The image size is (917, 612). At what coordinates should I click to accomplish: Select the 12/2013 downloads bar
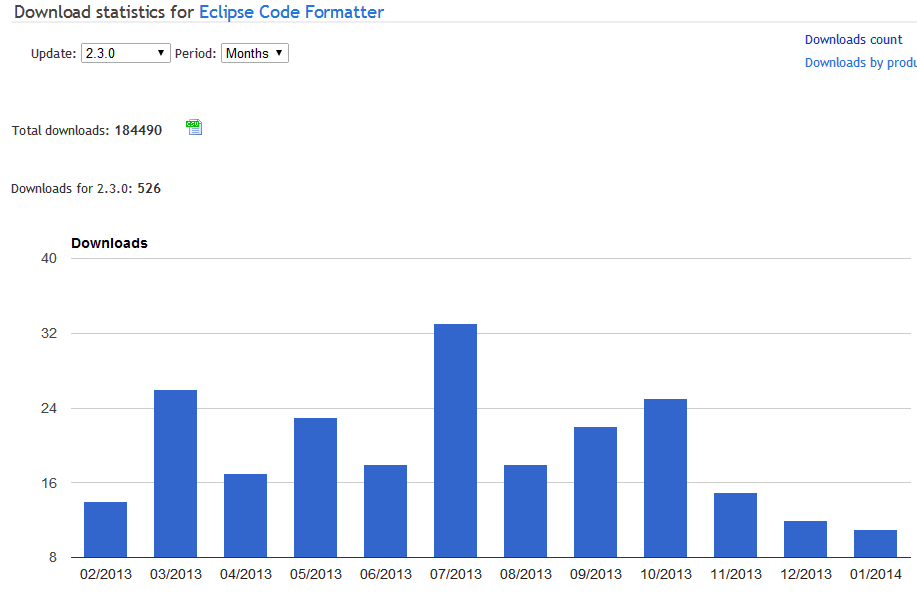click(805, 539)
